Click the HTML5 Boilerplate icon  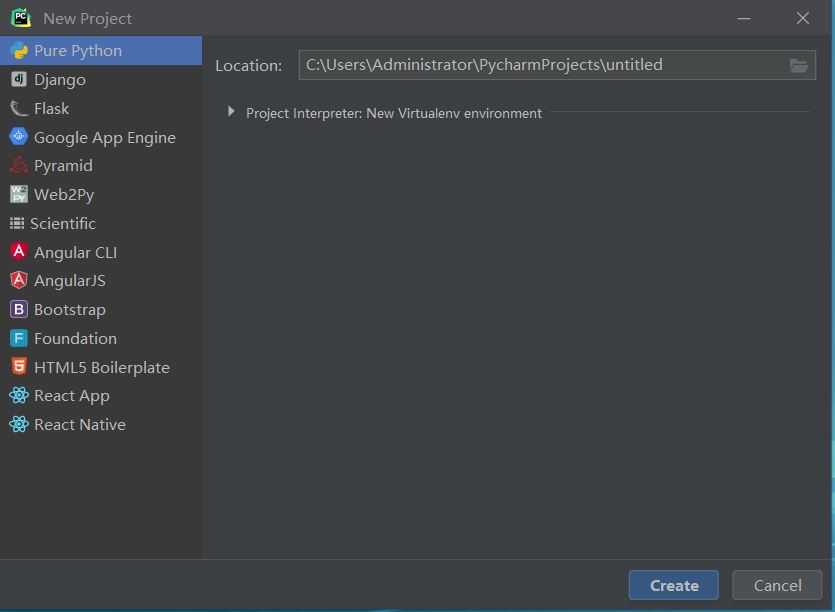point(18,367)
